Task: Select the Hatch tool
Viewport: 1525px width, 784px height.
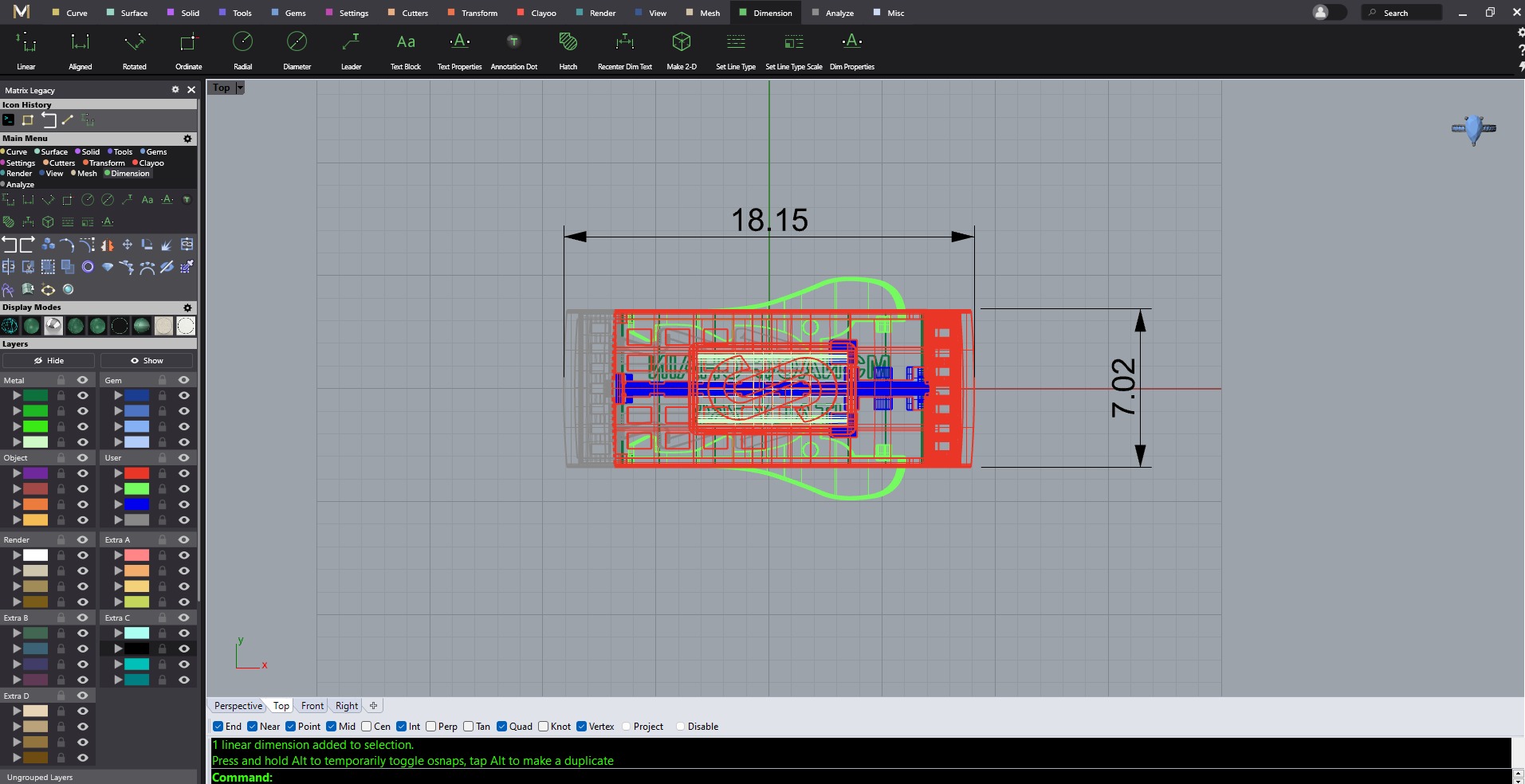Action: pyautogui.click(x=568, y=50)
